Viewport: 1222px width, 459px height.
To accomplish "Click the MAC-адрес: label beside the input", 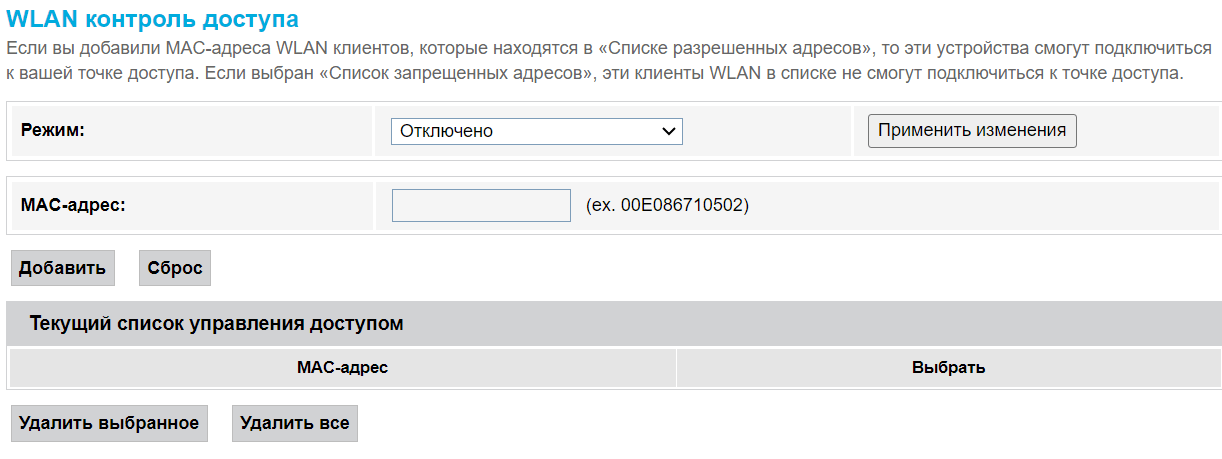I will tap(73, 204).
